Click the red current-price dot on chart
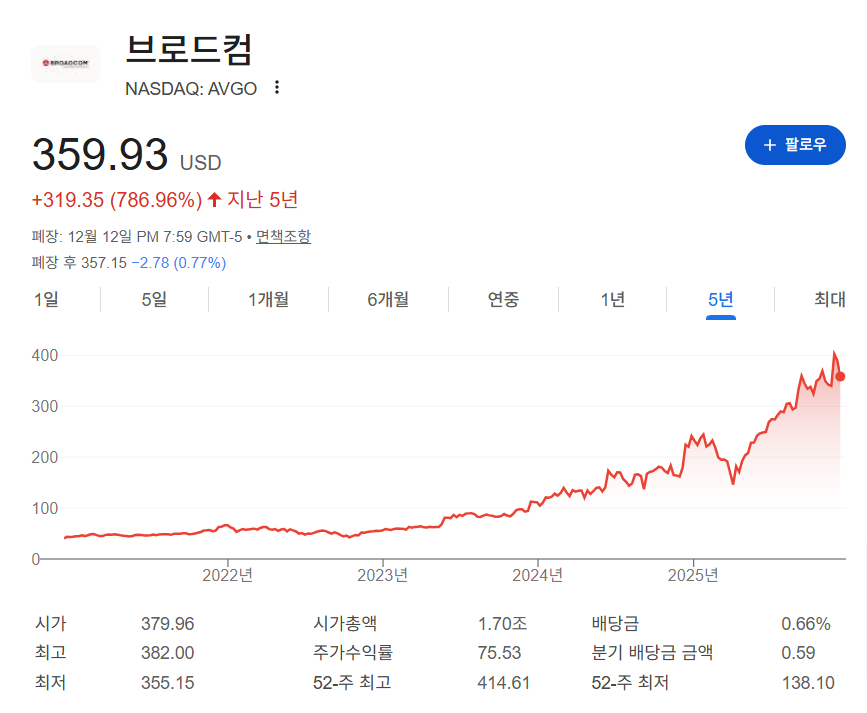The width and height of the screenshot is (867, 713). pos(840,377)
